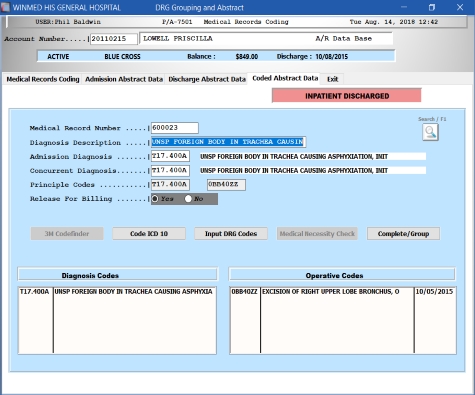The height and width of the screenshot is (395, 475).
Task: Click the Diagnosis Codes header
Action: [x=117, y=275]
